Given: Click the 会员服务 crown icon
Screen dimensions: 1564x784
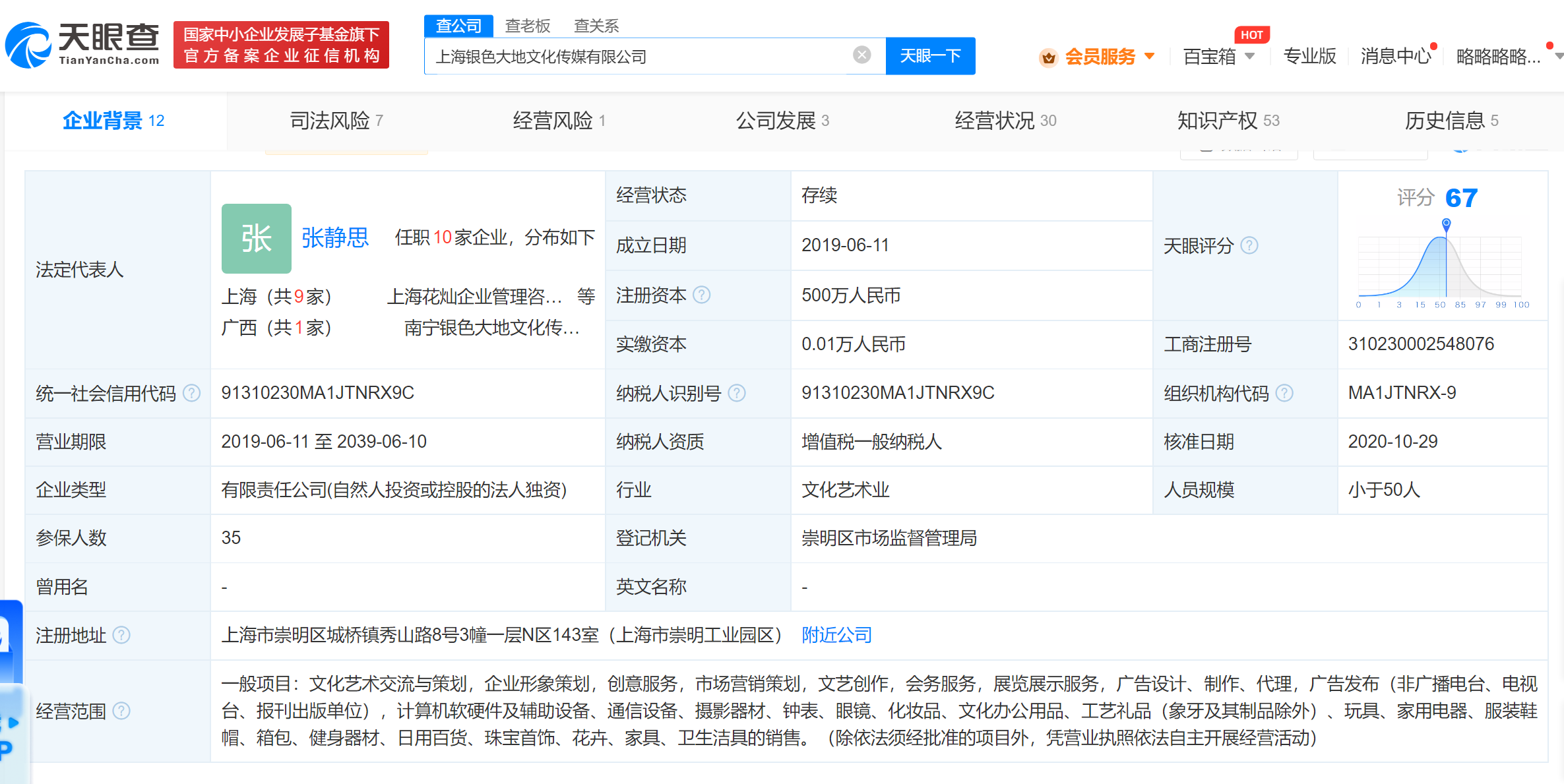Looking at the screenshot, I should (x=1048, y=57).
